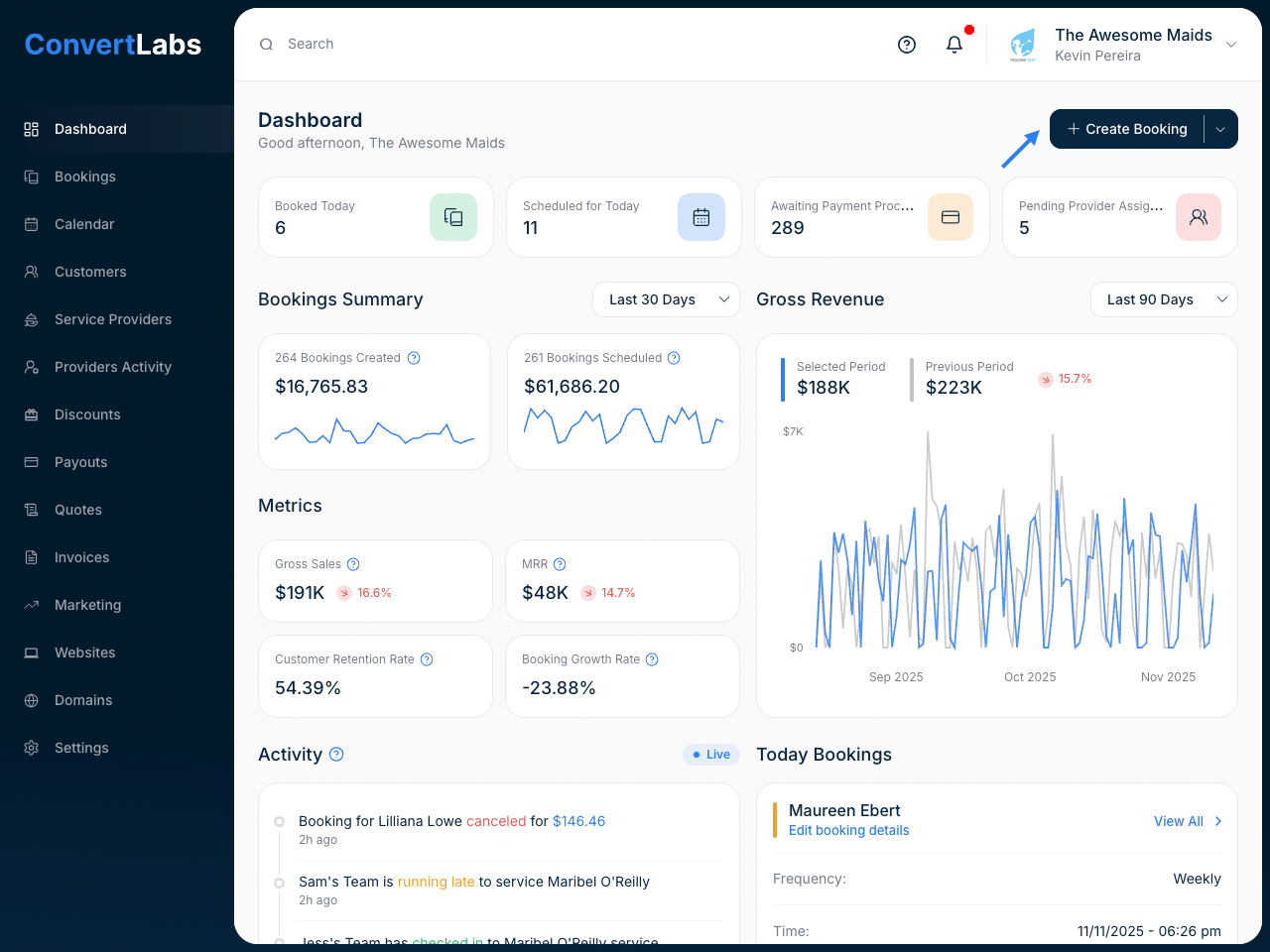
Task: Click info icon beside Customer Retention Rate
Action: coord(427,659)
